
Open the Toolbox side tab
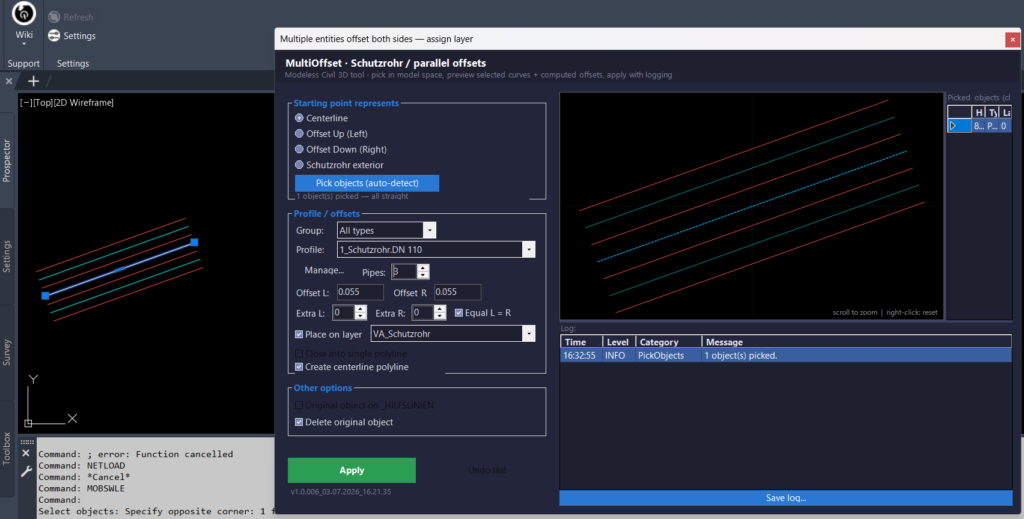pyautogui.click(x=7, y=448)
